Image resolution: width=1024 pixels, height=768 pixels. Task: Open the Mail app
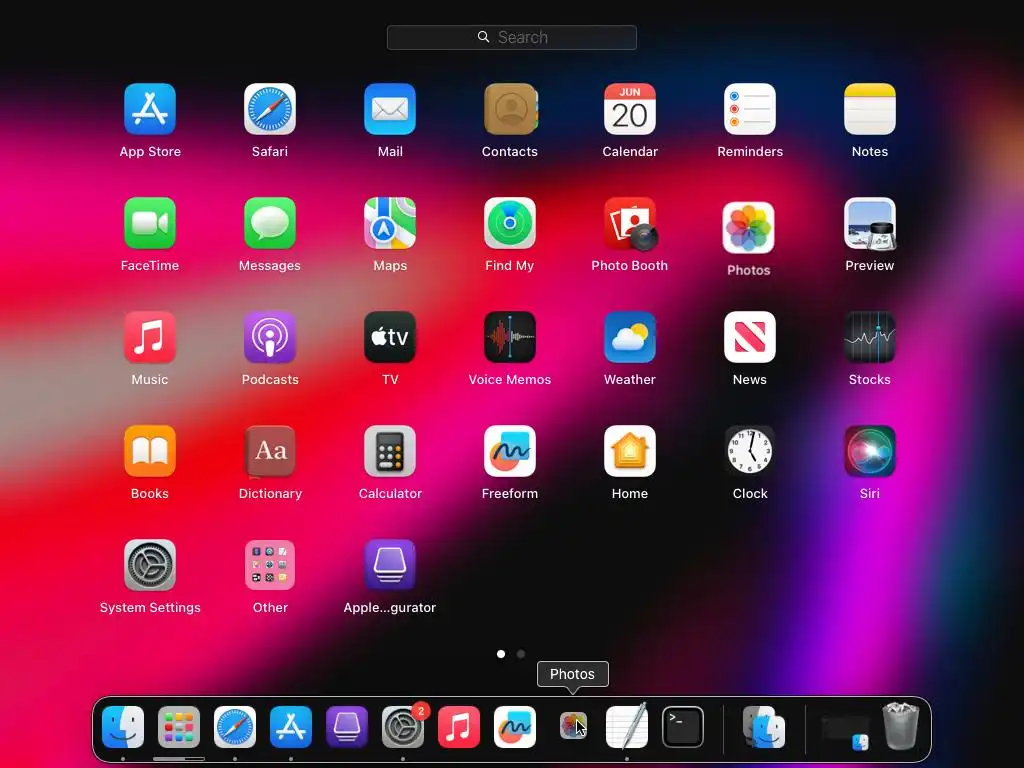point(390,109)
